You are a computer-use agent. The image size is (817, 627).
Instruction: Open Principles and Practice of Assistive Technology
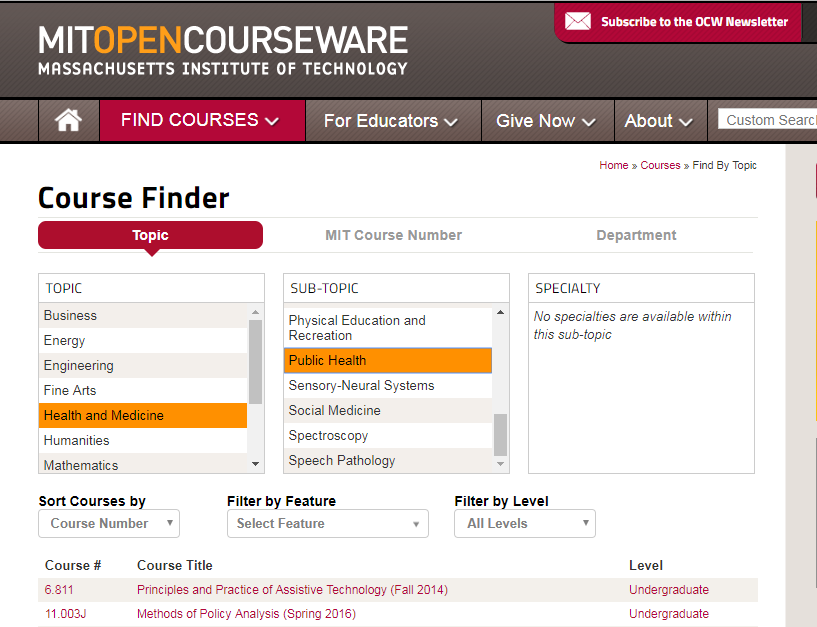pyautogui.click(x=292, y=590)
